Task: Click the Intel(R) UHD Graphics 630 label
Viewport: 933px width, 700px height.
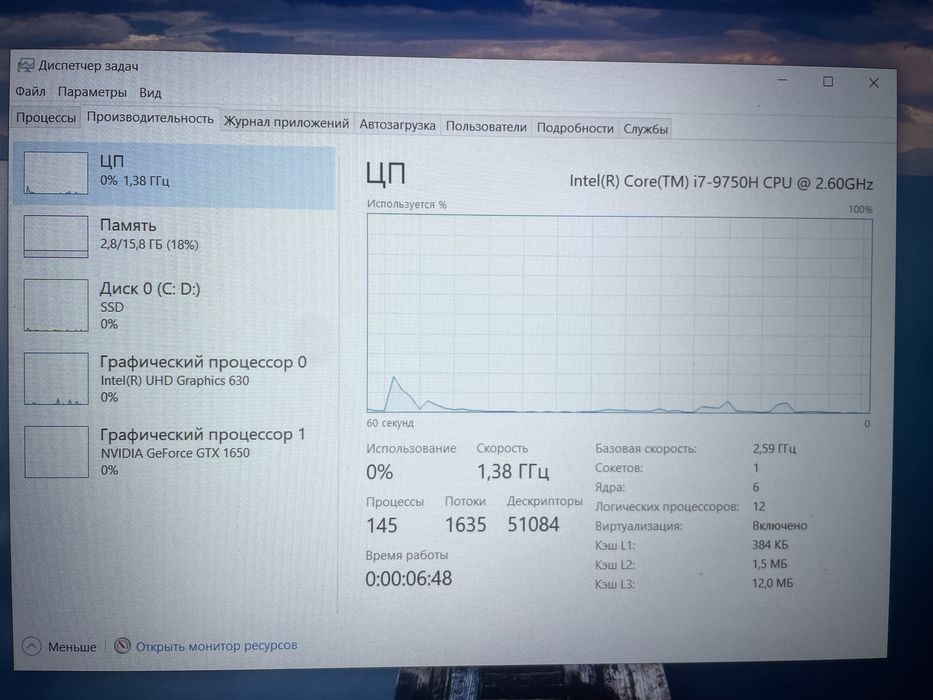Action: pos(175,380)
